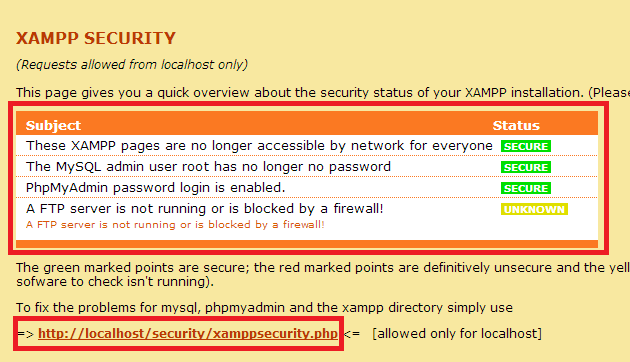This screenshot has height=362, width=630.
Task: Click the italic Requests allowed from localhost note
Action: (x=132, y=65)
